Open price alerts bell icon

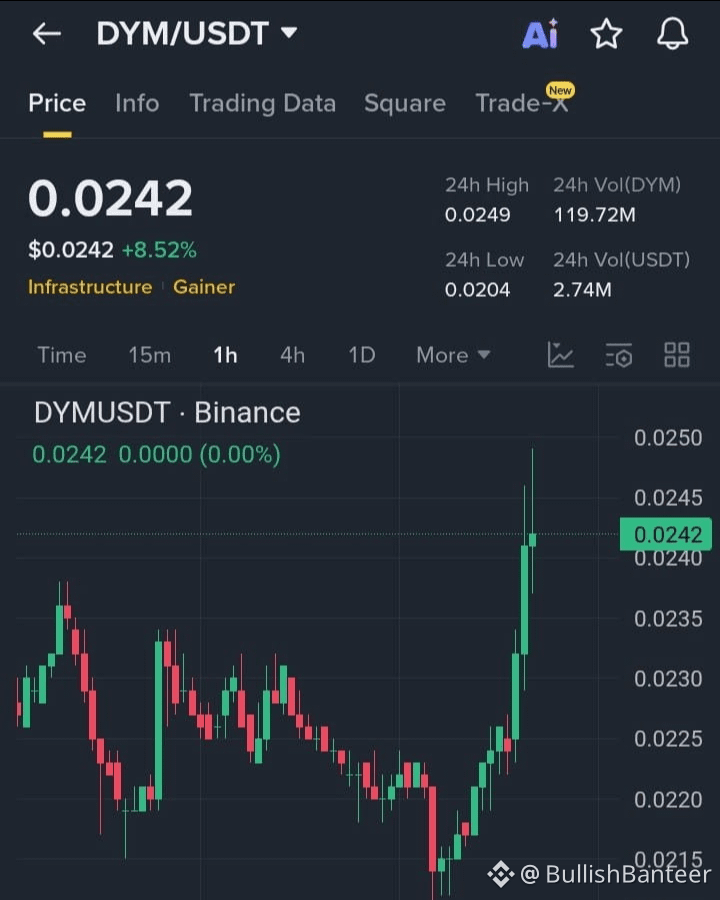coord(672,34)
